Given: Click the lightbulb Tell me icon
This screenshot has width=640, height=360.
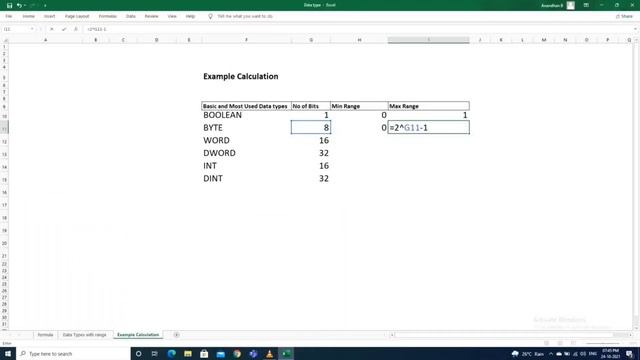Looking at the screenshot, I should (x=210, y=16).
